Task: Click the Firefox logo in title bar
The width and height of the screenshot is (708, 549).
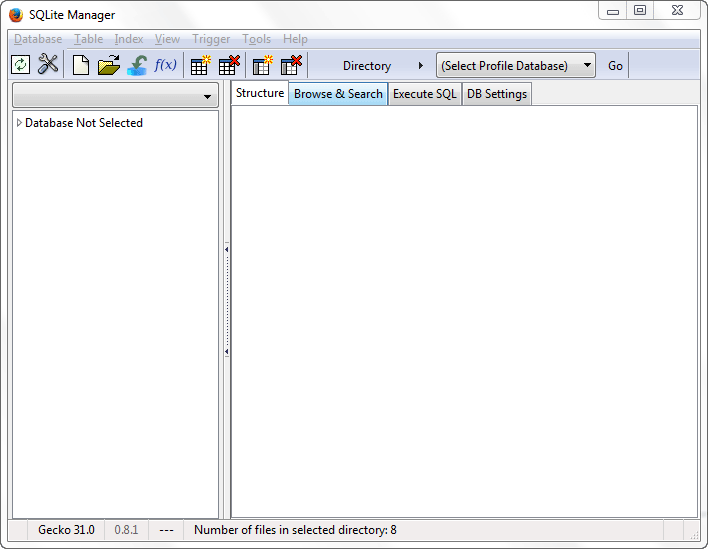Action: pyautogui.click(x=16, y=15)
